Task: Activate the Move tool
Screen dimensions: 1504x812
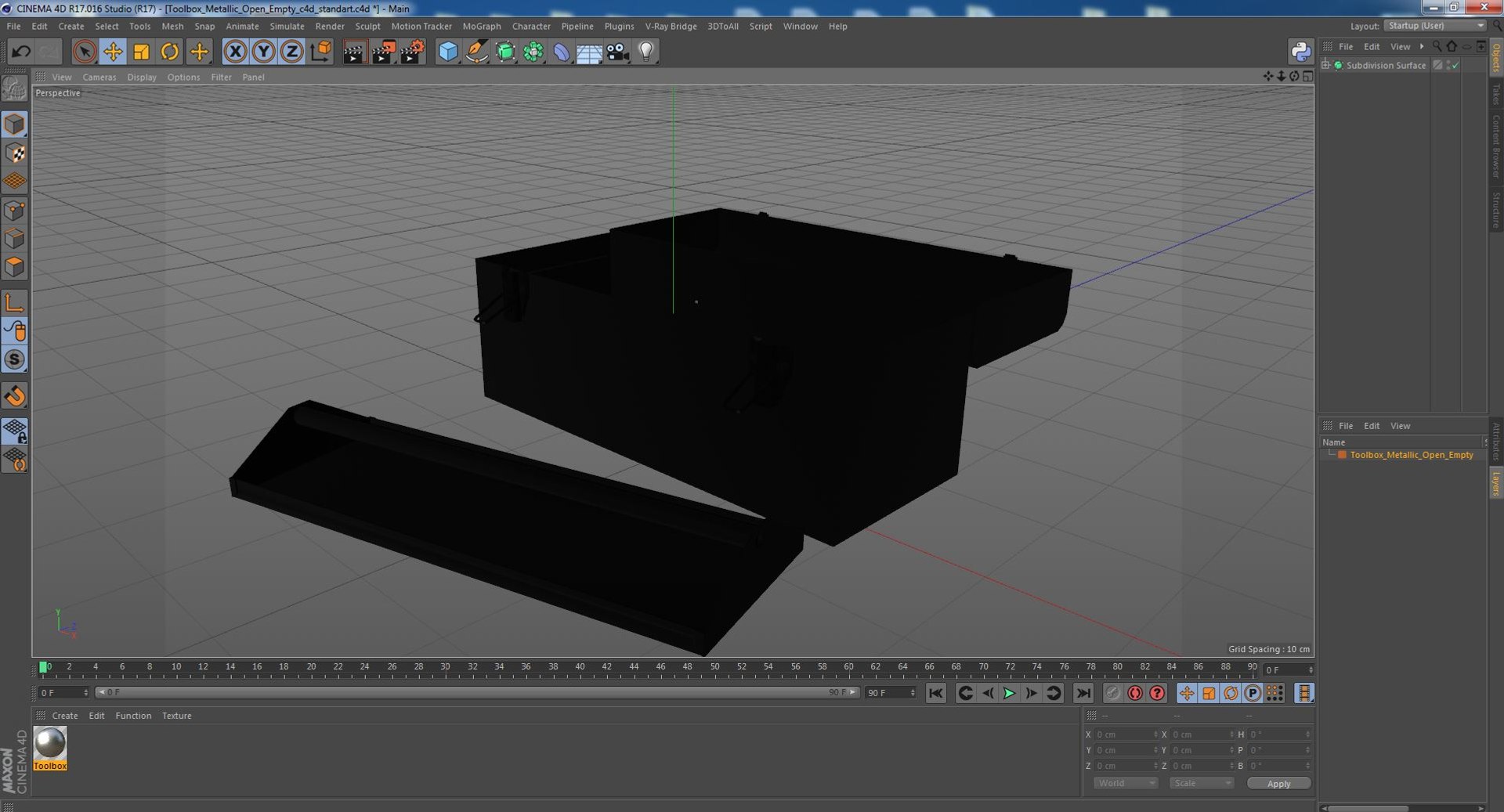Action: 113,52
